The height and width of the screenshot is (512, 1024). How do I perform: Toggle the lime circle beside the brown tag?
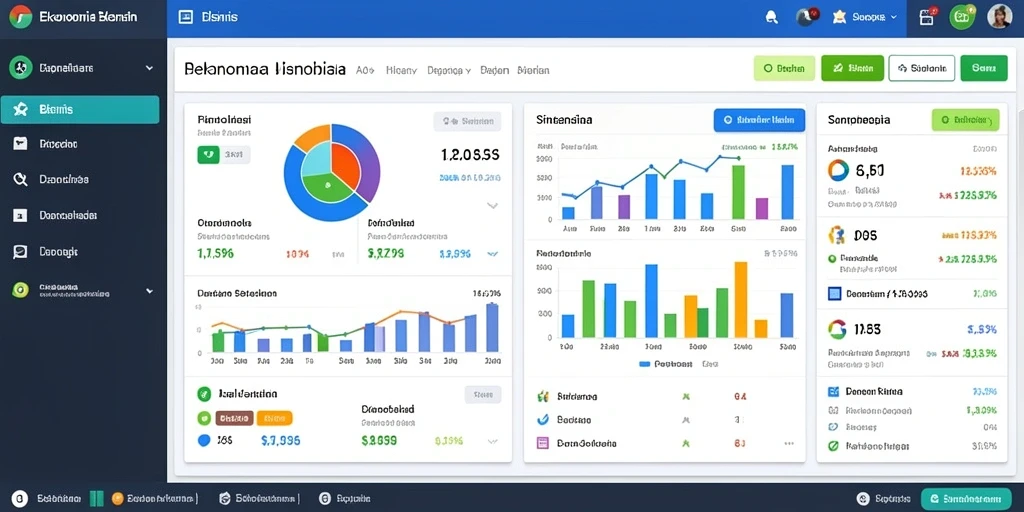tap(204, 418)
